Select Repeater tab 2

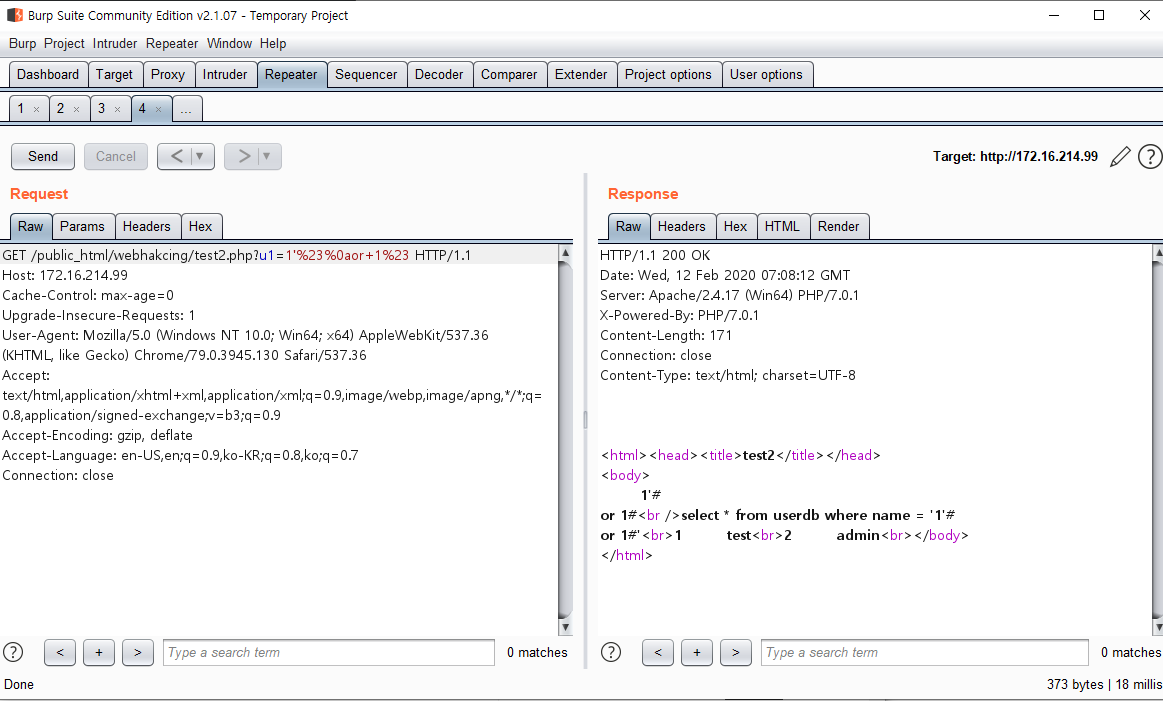(x=61, y=109)
